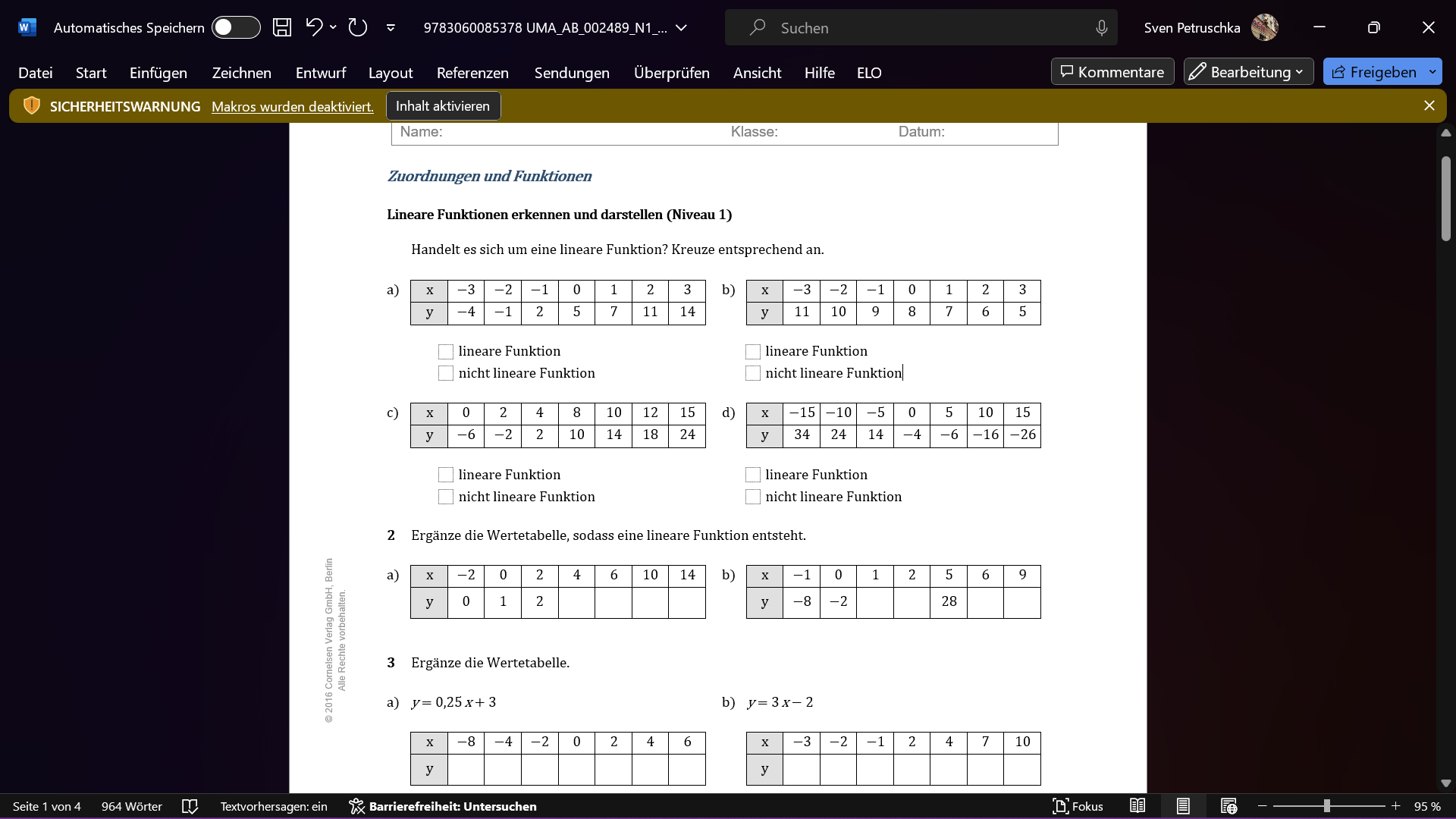
Task: Open the Referenzen tab
Action: coord(472,73)
